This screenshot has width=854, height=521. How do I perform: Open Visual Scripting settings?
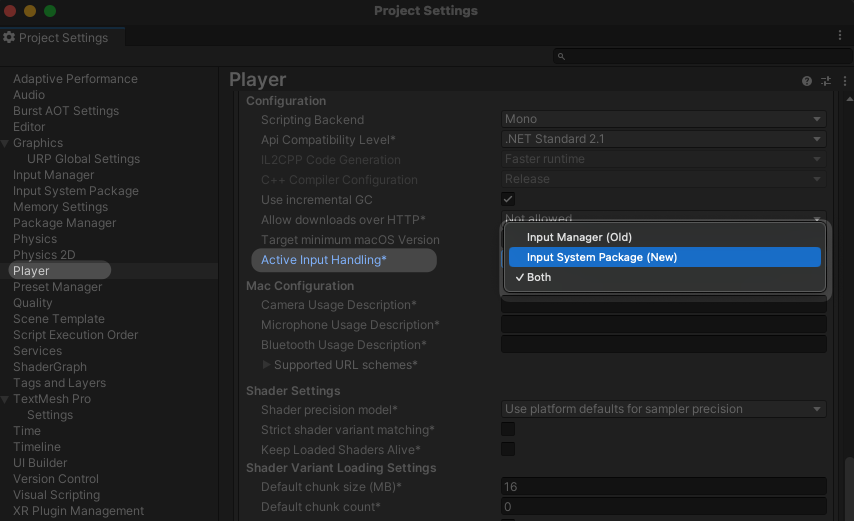[x=57, y=495]
